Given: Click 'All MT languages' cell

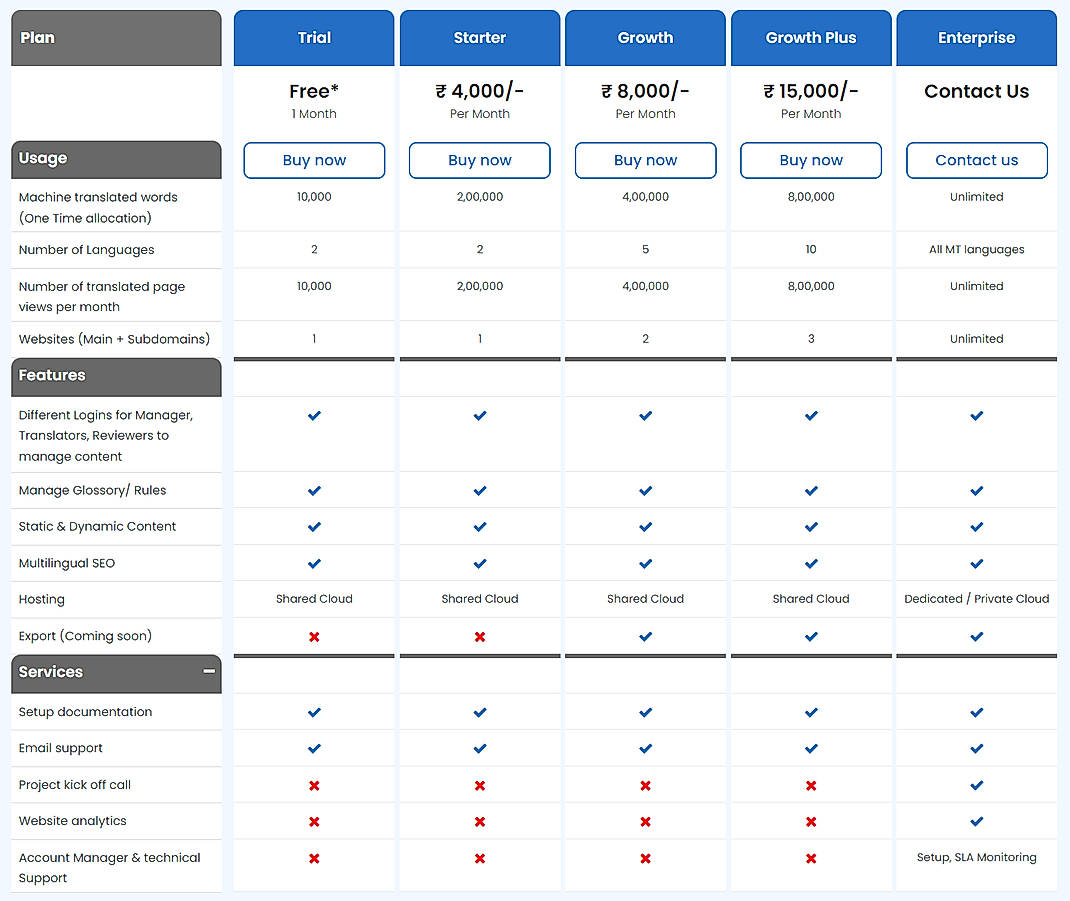Looking at the screenshot, I should (977, 250).
